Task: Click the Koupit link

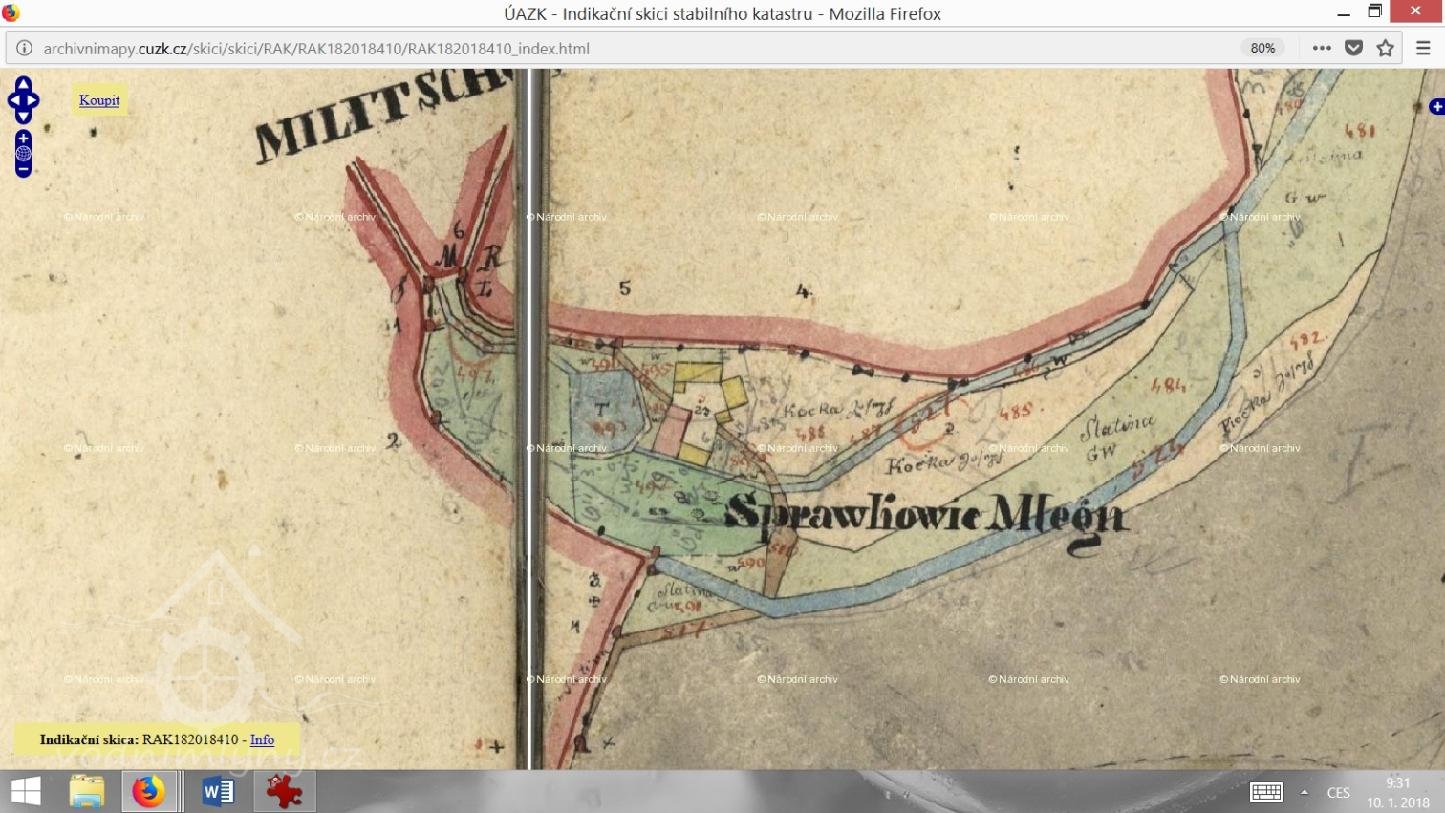Action: coord(99,100)
